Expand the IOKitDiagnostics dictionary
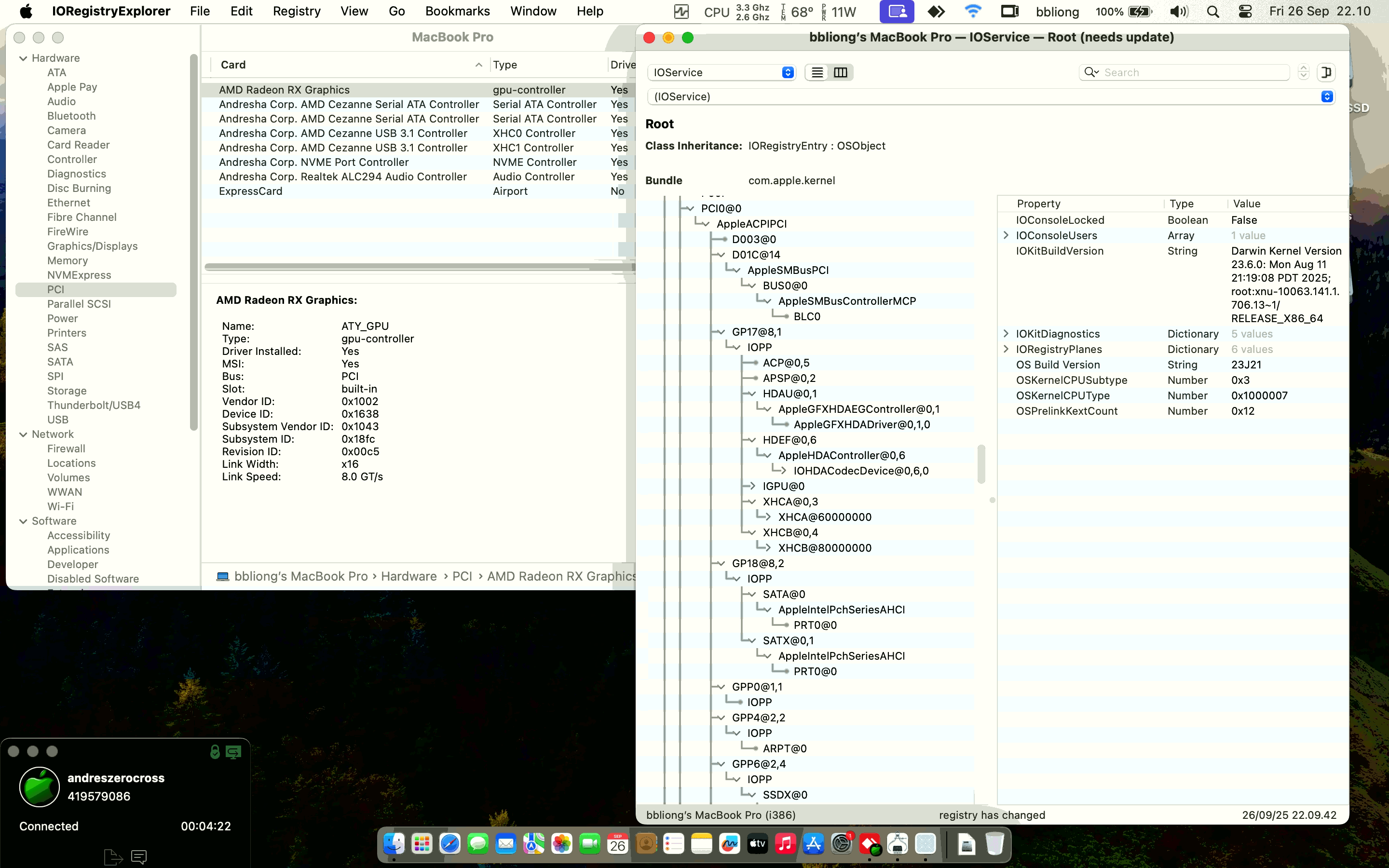The height and width of the screenshot is (868, 1389). click(1006, 334)
